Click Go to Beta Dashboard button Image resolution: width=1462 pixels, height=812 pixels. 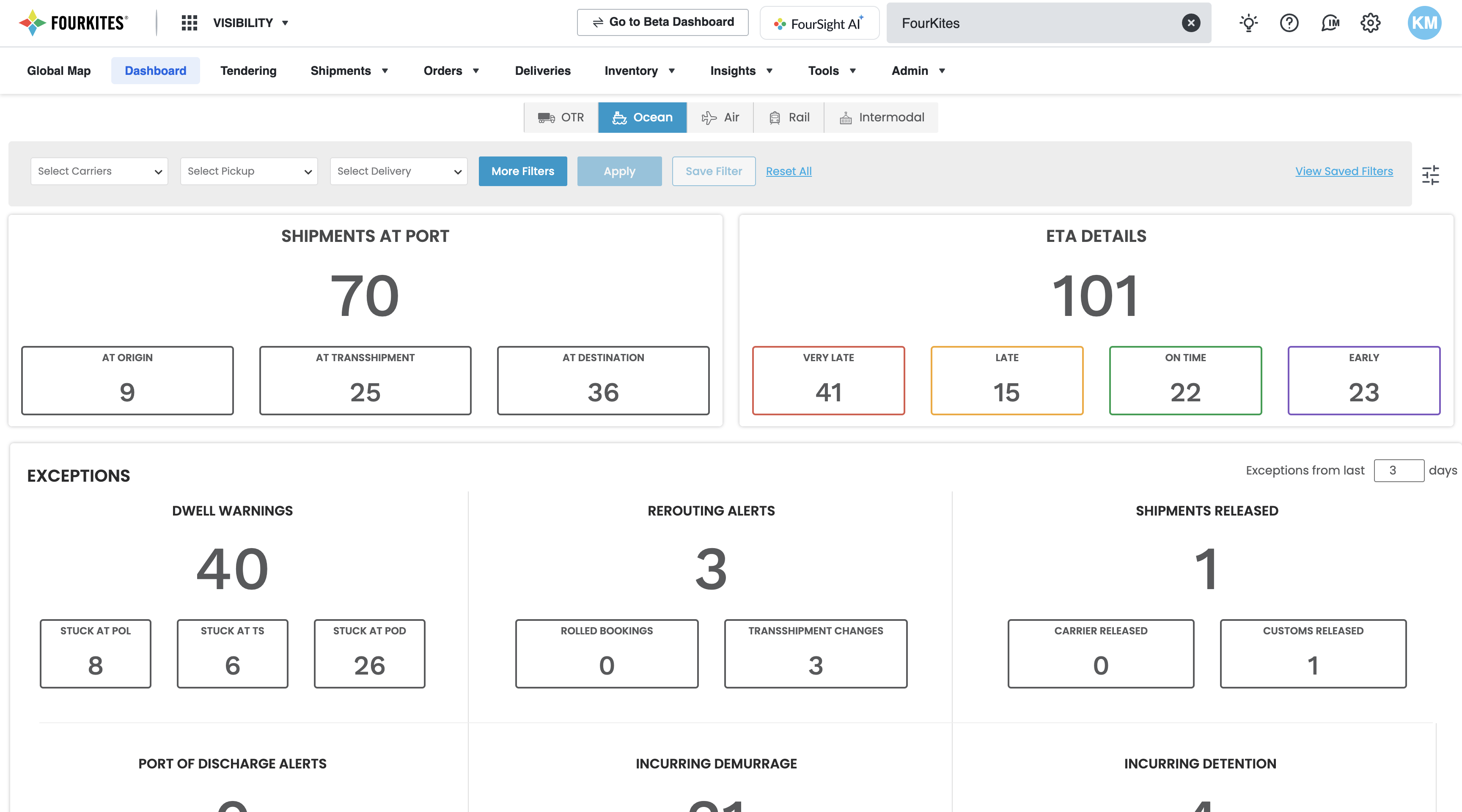[662, 22]
